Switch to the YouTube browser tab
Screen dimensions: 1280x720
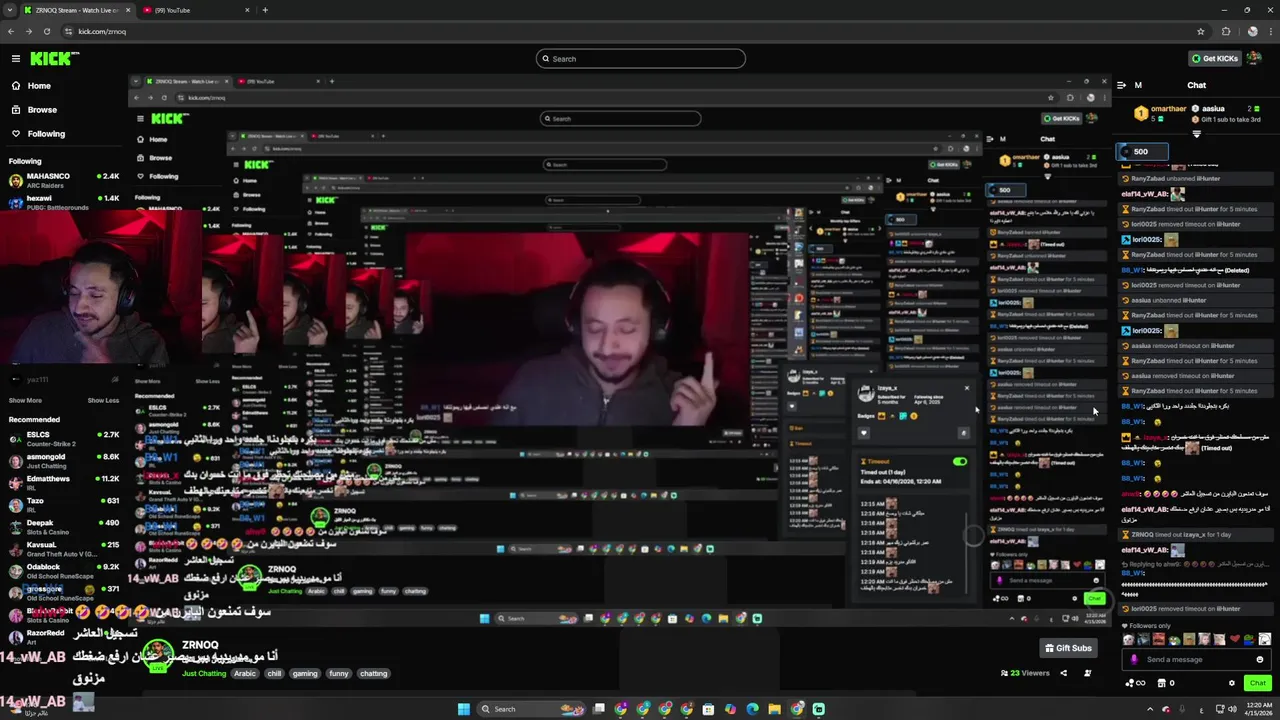click(195, 10)
